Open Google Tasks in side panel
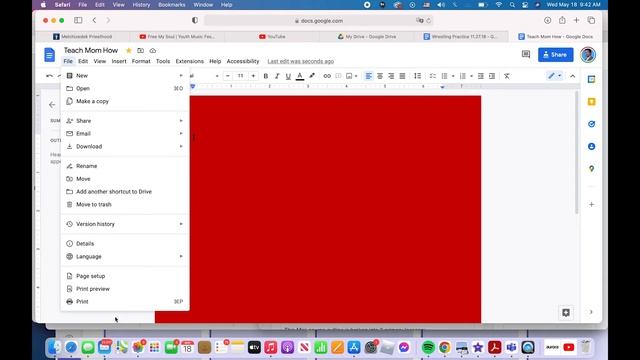 click(x=591, y=124)
